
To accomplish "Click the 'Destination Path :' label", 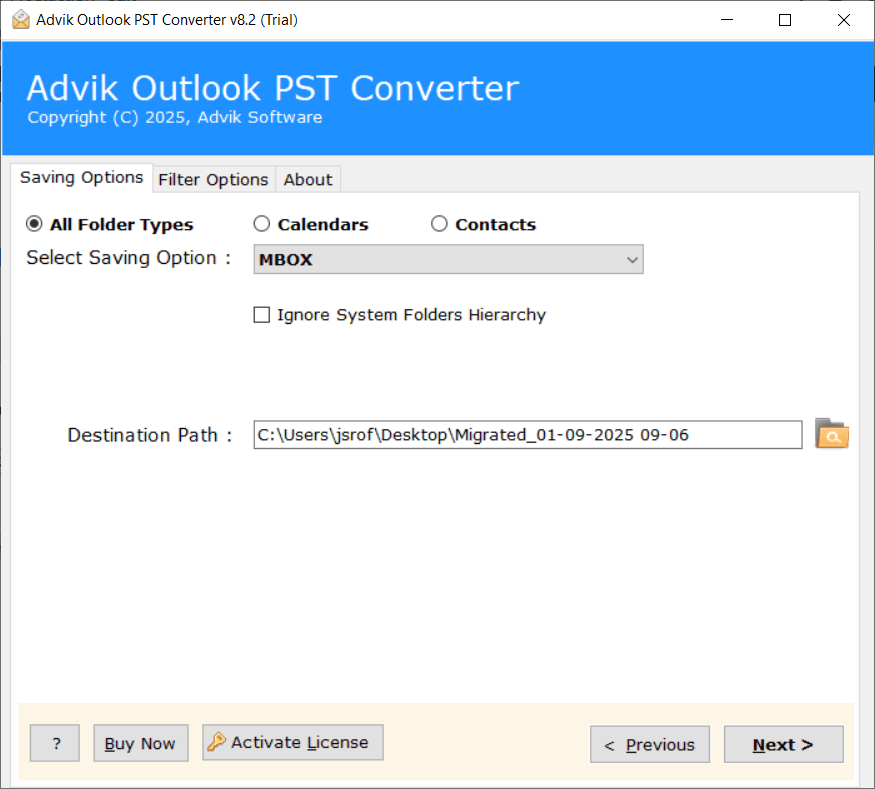I will coord(150,435).
